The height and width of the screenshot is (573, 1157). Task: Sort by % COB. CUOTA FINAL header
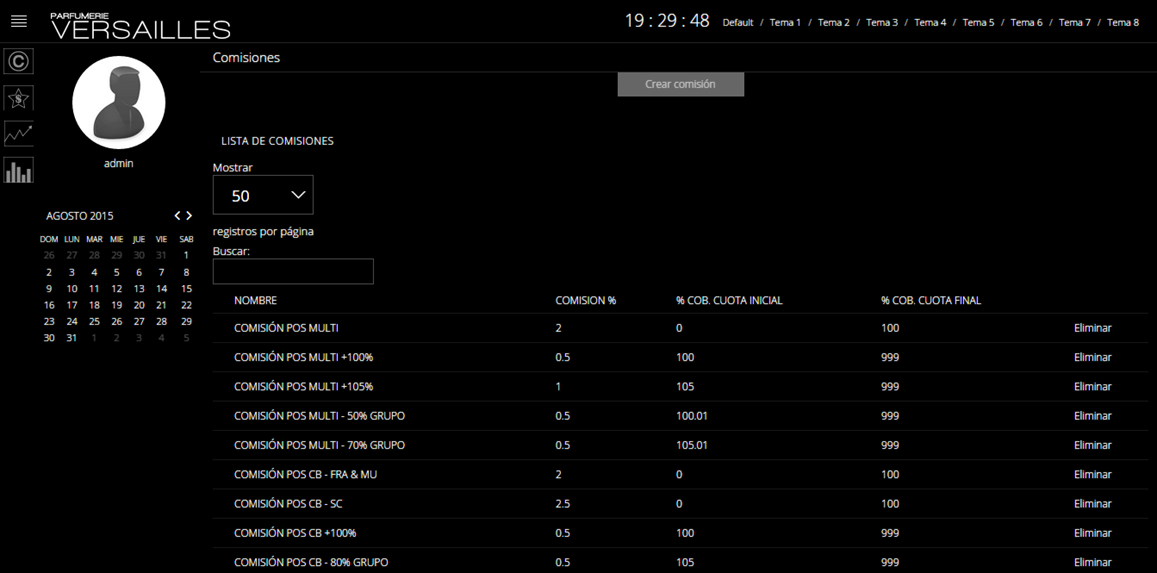(x=931, y=301)
